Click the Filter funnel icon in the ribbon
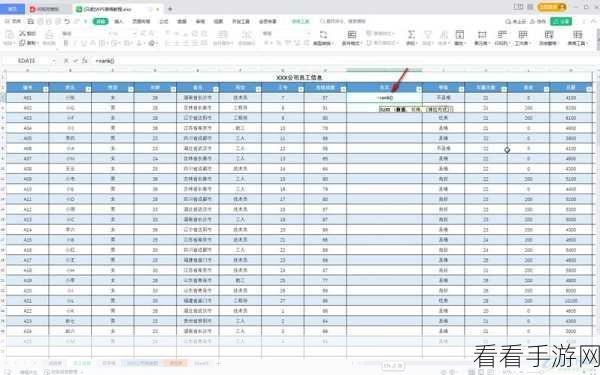The image size is (600, 375). pyautogui.click(x=427, y=35)
